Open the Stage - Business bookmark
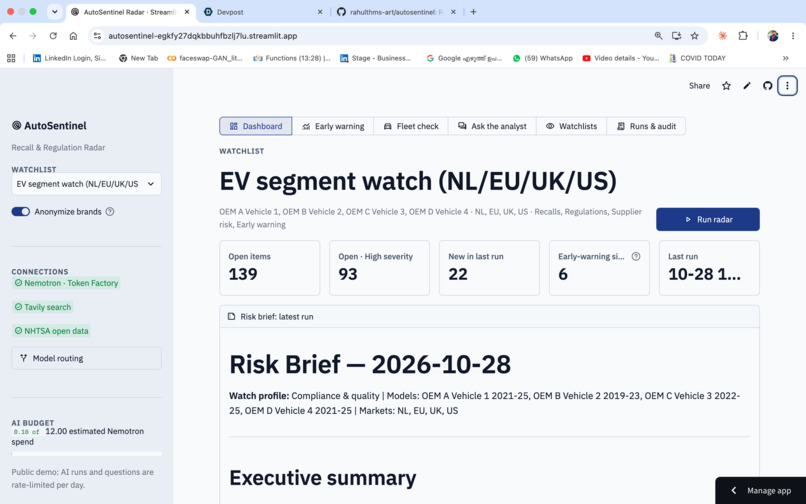The width and height of the screenshot is (806, 504). click(x=376, y=58)
